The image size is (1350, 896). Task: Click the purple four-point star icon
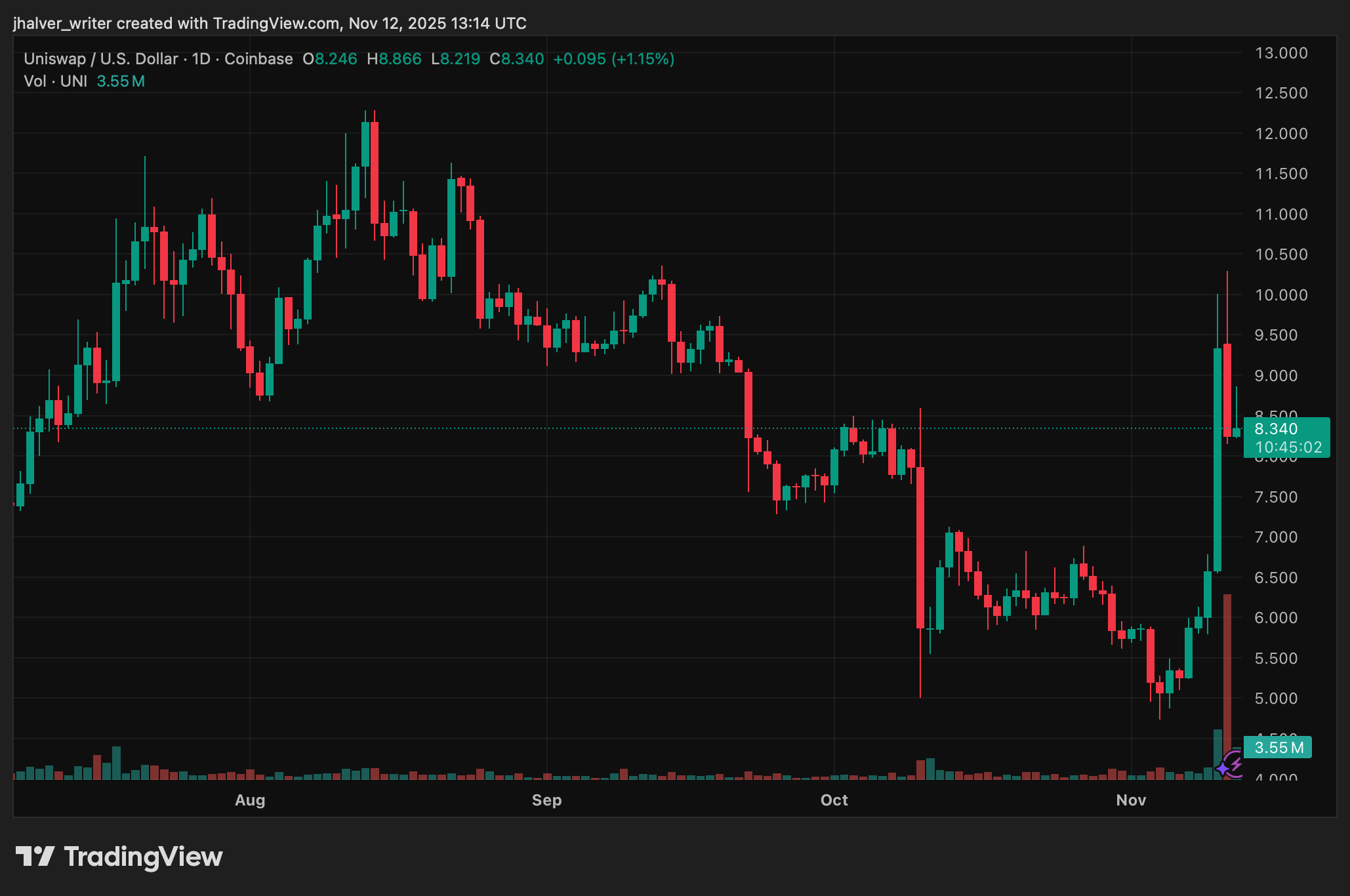click(x=1223, y=768)
